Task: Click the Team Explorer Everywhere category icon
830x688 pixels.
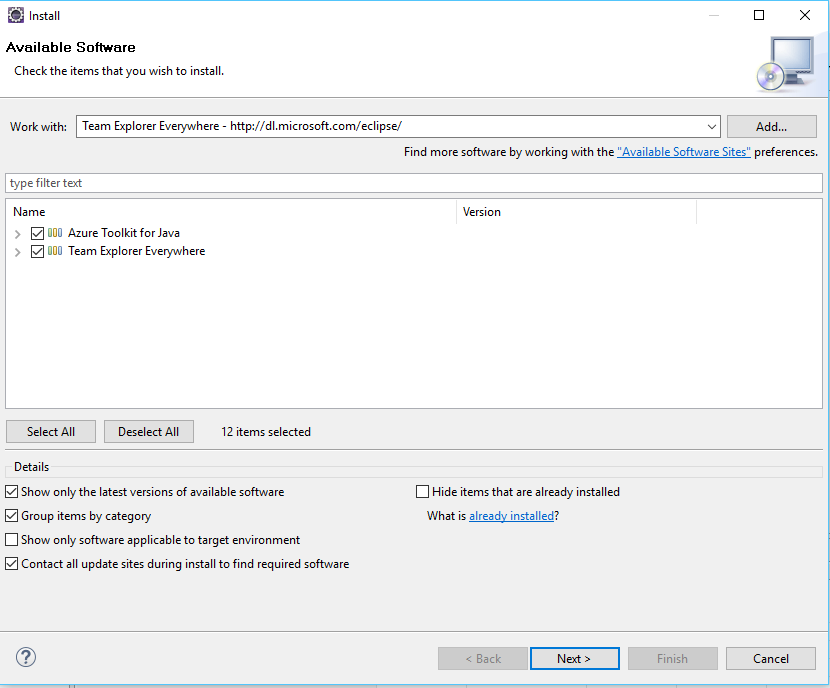Action: coord(55,251)
